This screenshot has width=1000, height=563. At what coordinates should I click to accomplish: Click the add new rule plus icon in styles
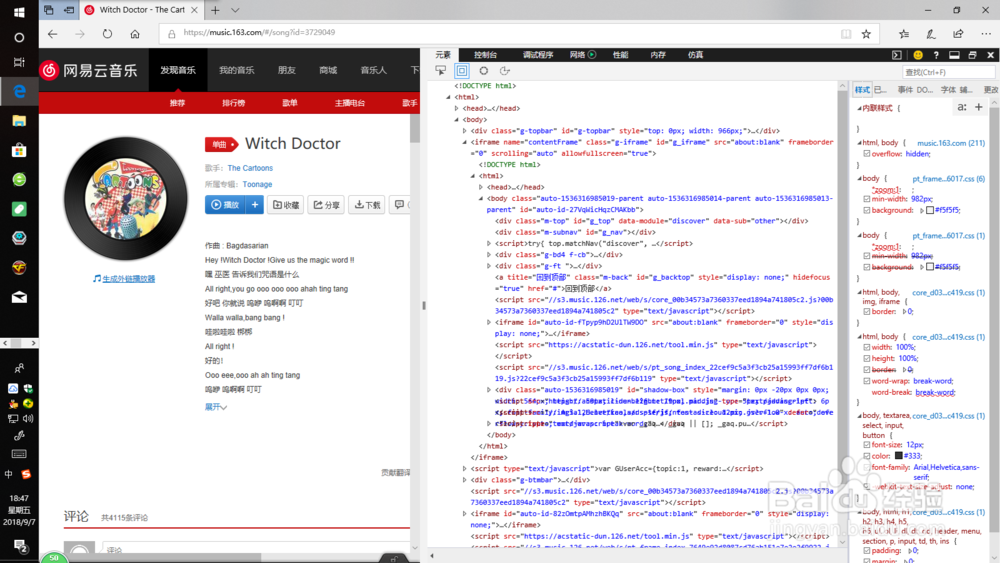pos(979,107)
